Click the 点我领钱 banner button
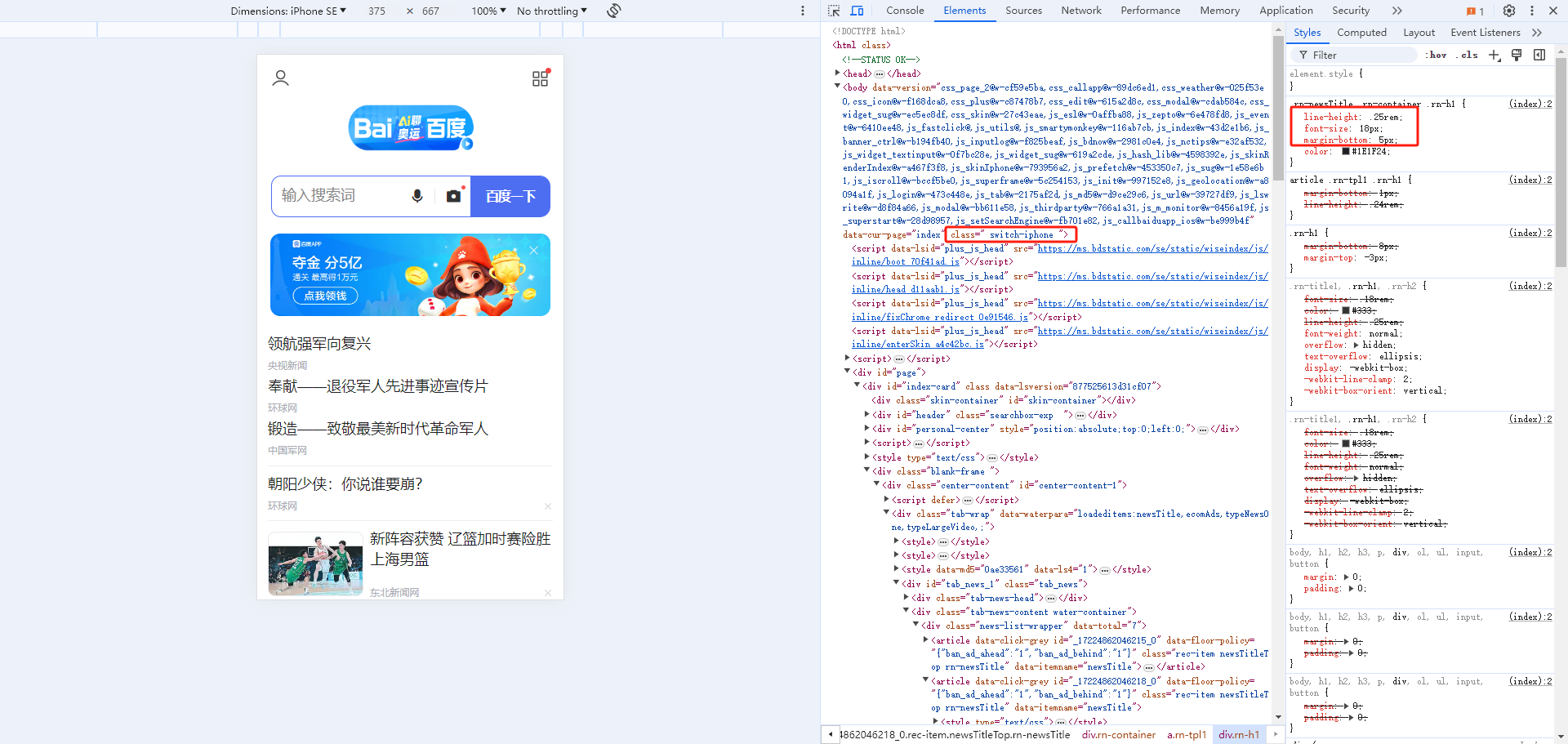1568x744 pixels. (325, 296)
